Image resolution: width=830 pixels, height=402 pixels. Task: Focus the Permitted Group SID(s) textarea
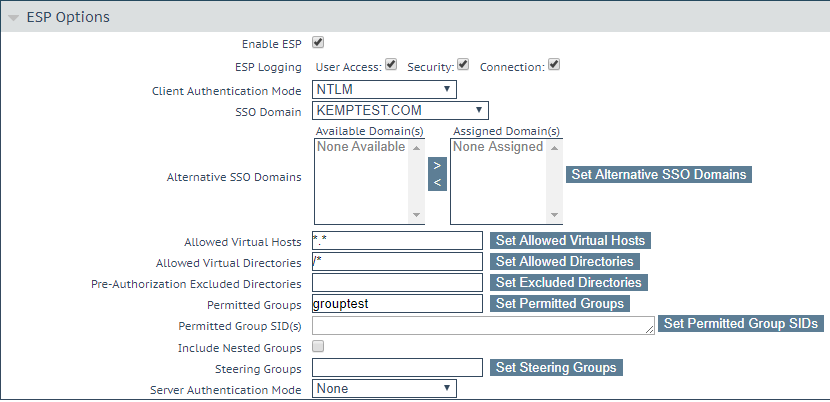(484, 325)
